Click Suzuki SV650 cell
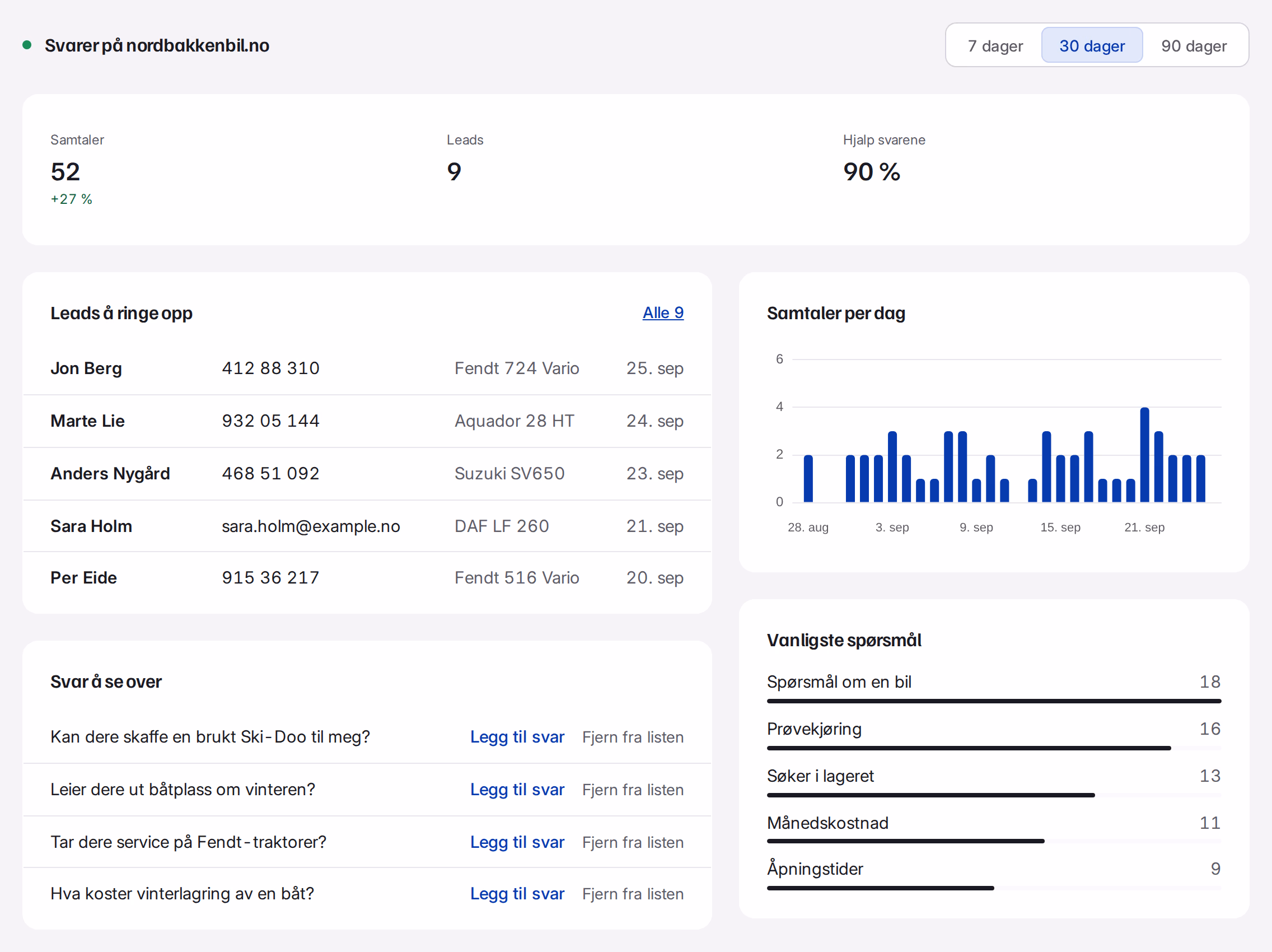Image resolution: width=1272 pixels, height=952 pixels. tap(509, 473)
